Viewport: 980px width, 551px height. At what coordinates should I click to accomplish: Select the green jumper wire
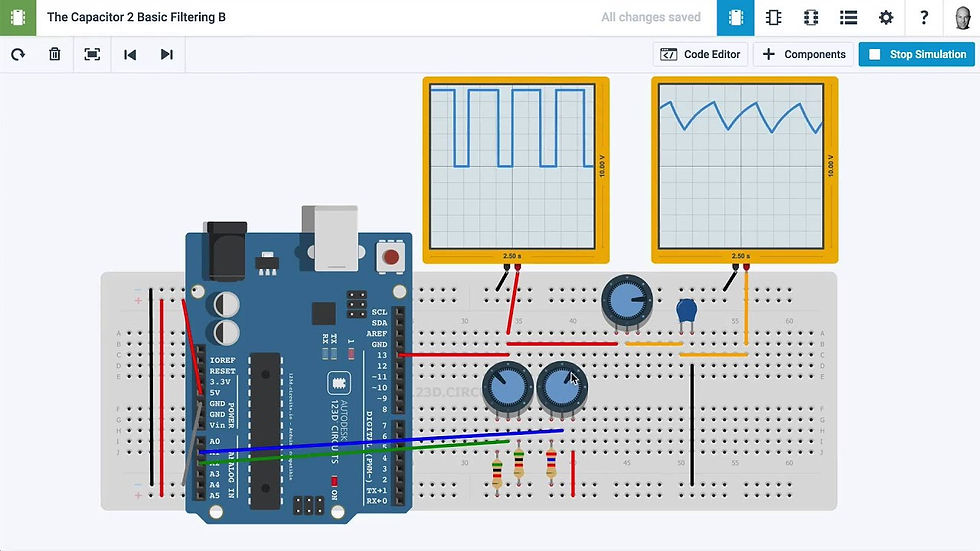353,452
